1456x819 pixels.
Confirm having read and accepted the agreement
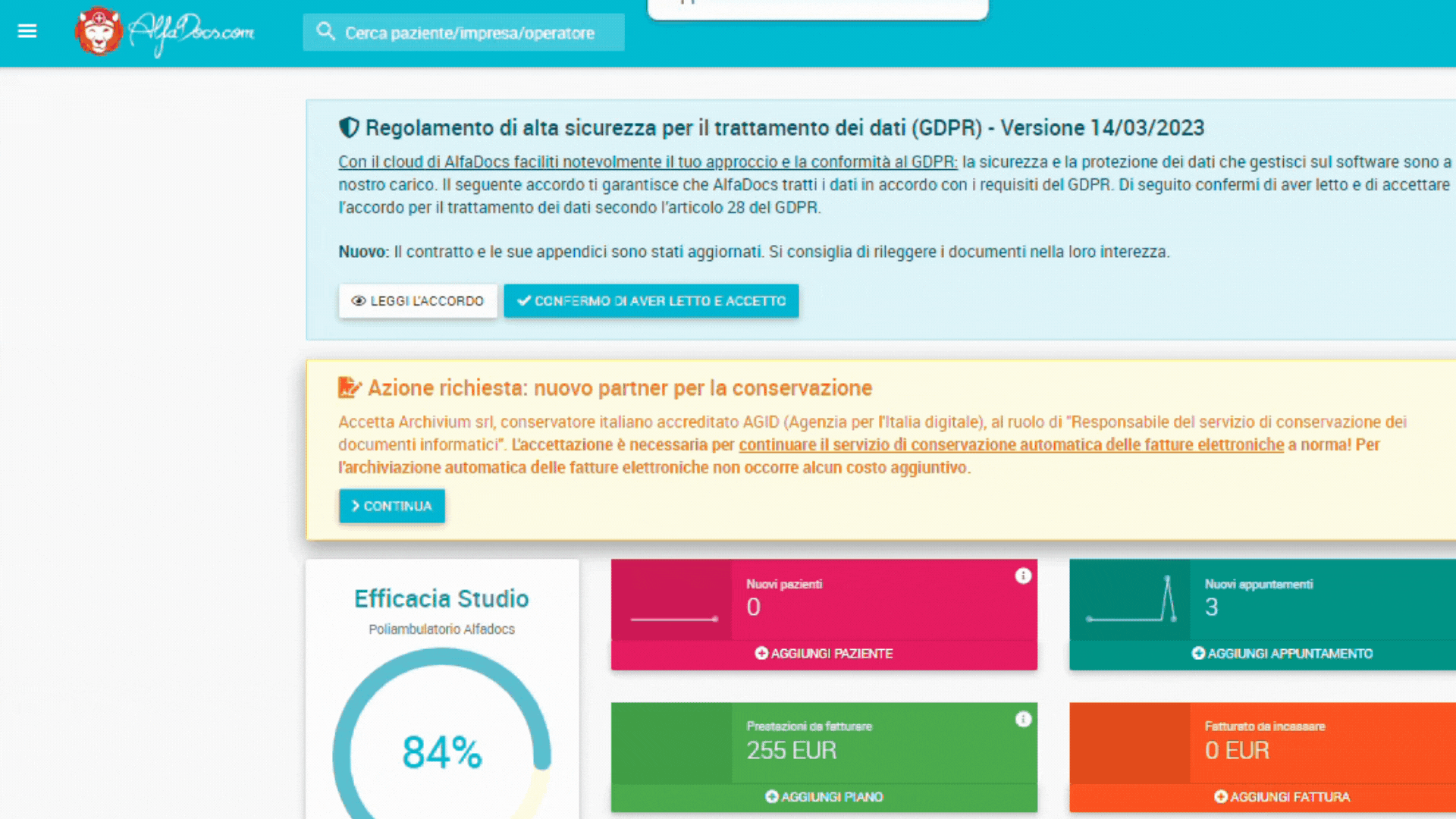tap(651, 301)
